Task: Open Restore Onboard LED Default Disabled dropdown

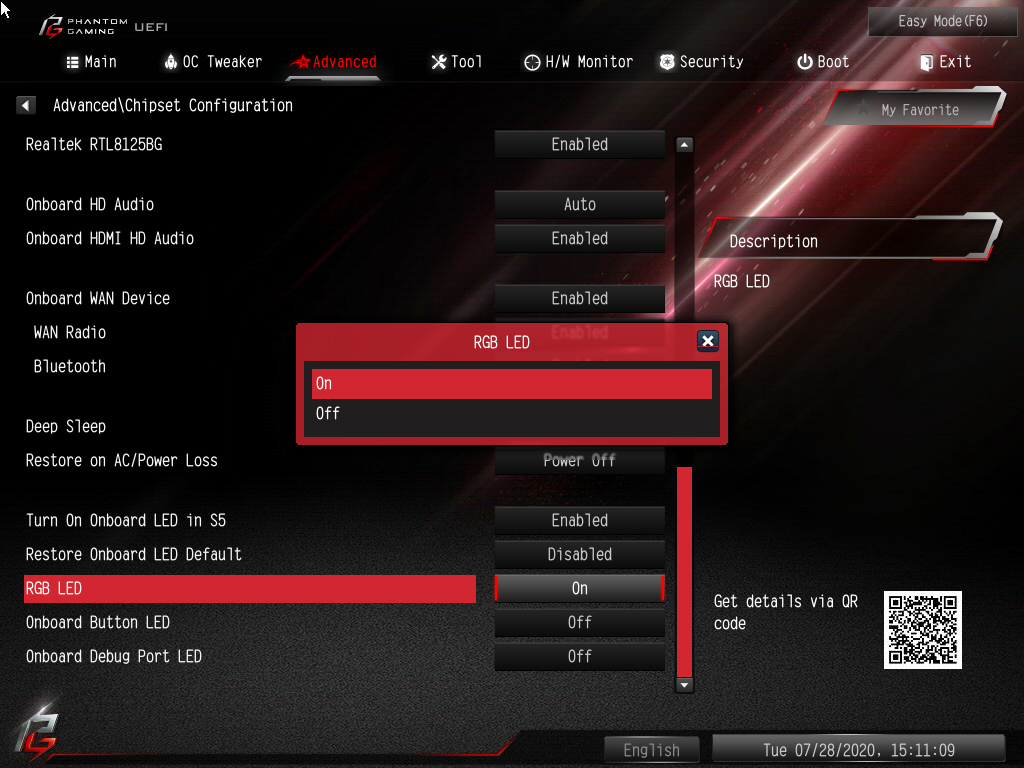Action: [x=580, y=554]
